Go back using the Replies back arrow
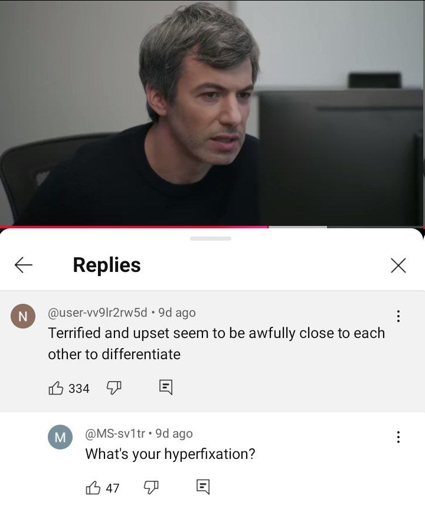This screenshot has height=512, width=425. point(24,265)
